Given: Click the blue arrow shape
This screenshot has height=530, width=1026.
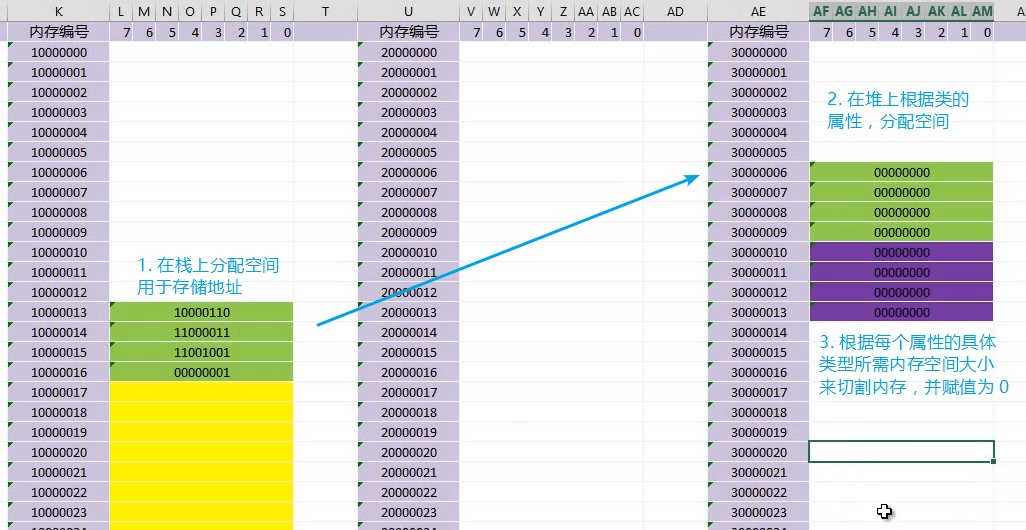Looking at the screenshot, I should (508, 249).
